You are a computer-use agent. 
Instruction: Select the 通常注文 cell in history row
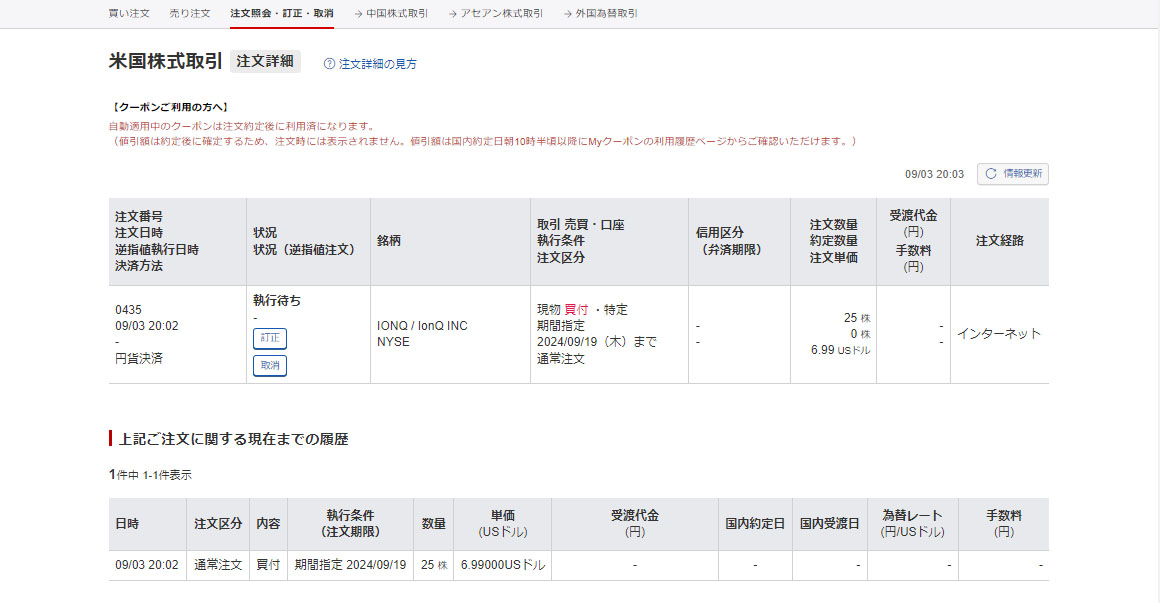218,565
